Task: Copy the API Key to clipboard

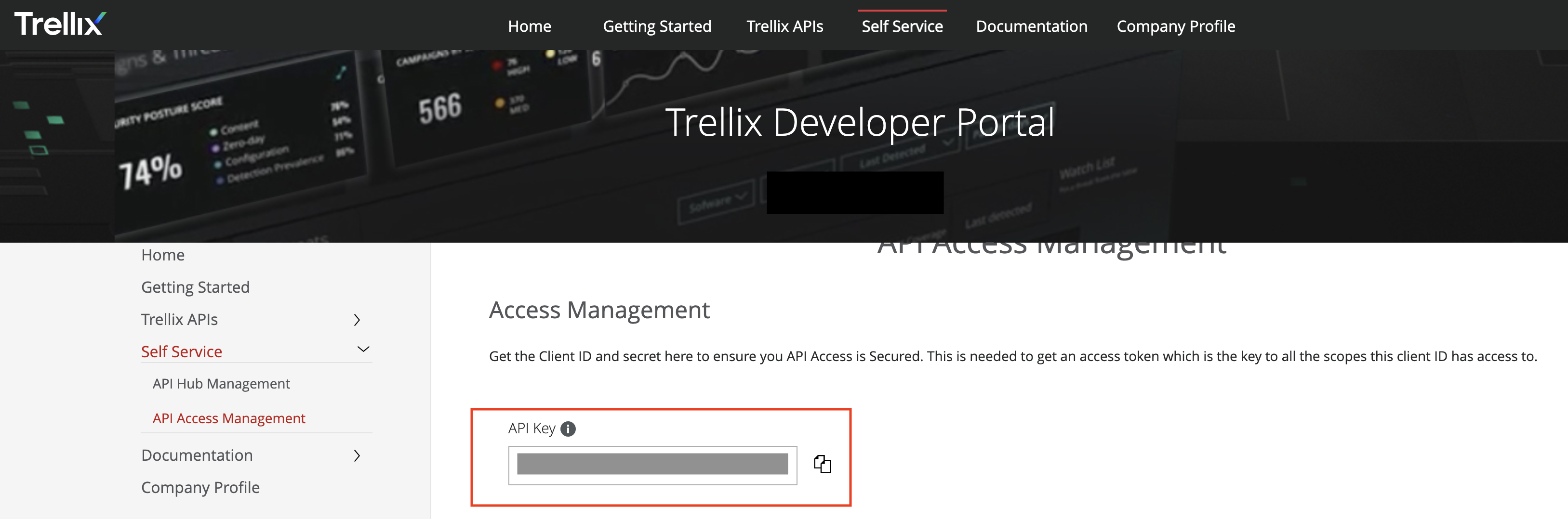Action: [x=823, y=464]
